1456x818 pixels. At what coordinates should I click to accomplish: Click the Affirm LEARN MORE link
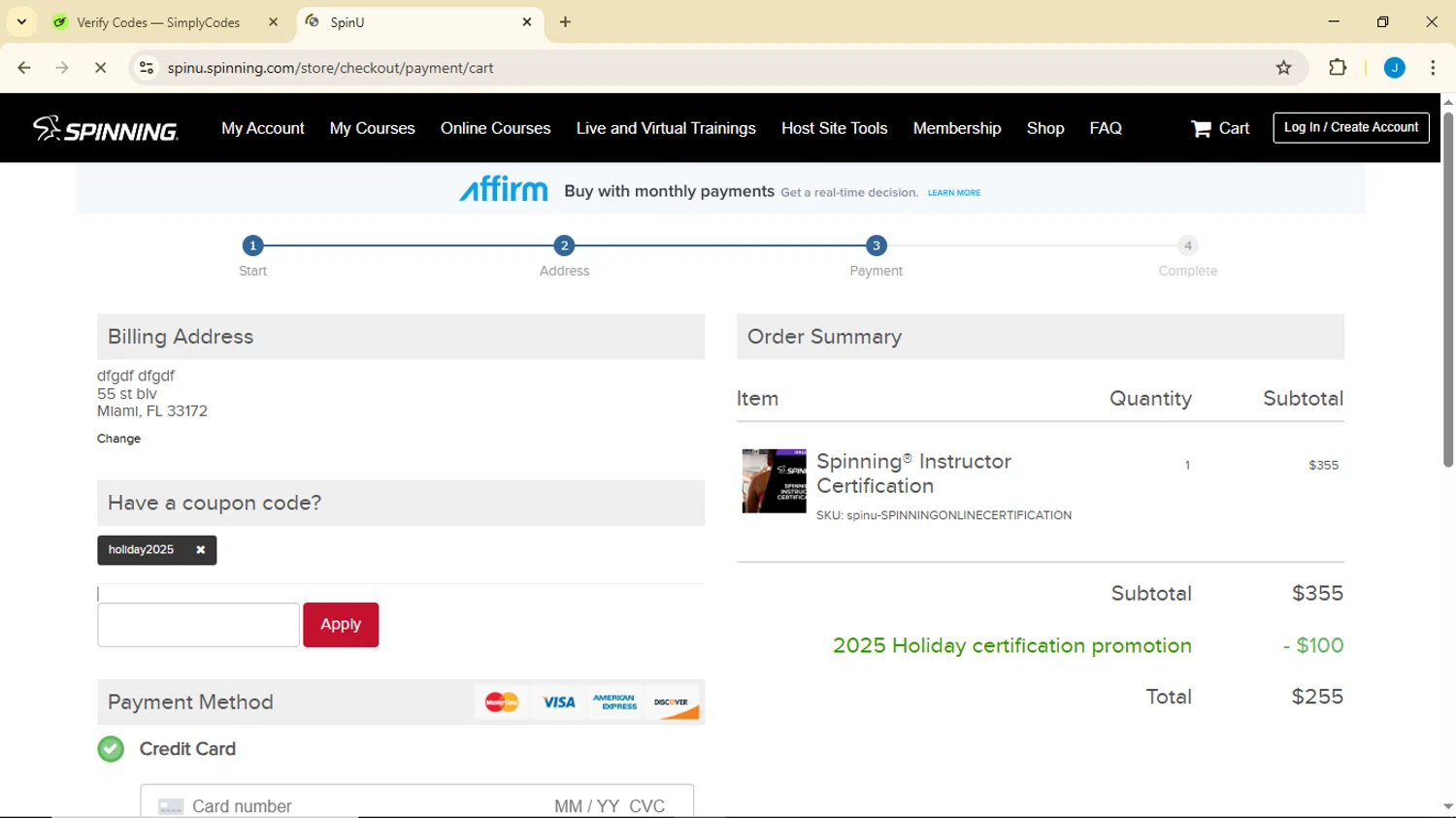pos(954,193)
